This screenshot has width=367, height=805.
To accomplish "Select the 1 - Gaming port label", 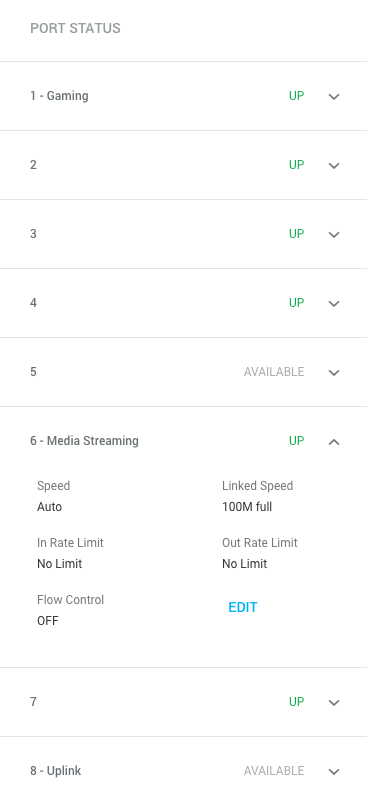I will point(59,96).
